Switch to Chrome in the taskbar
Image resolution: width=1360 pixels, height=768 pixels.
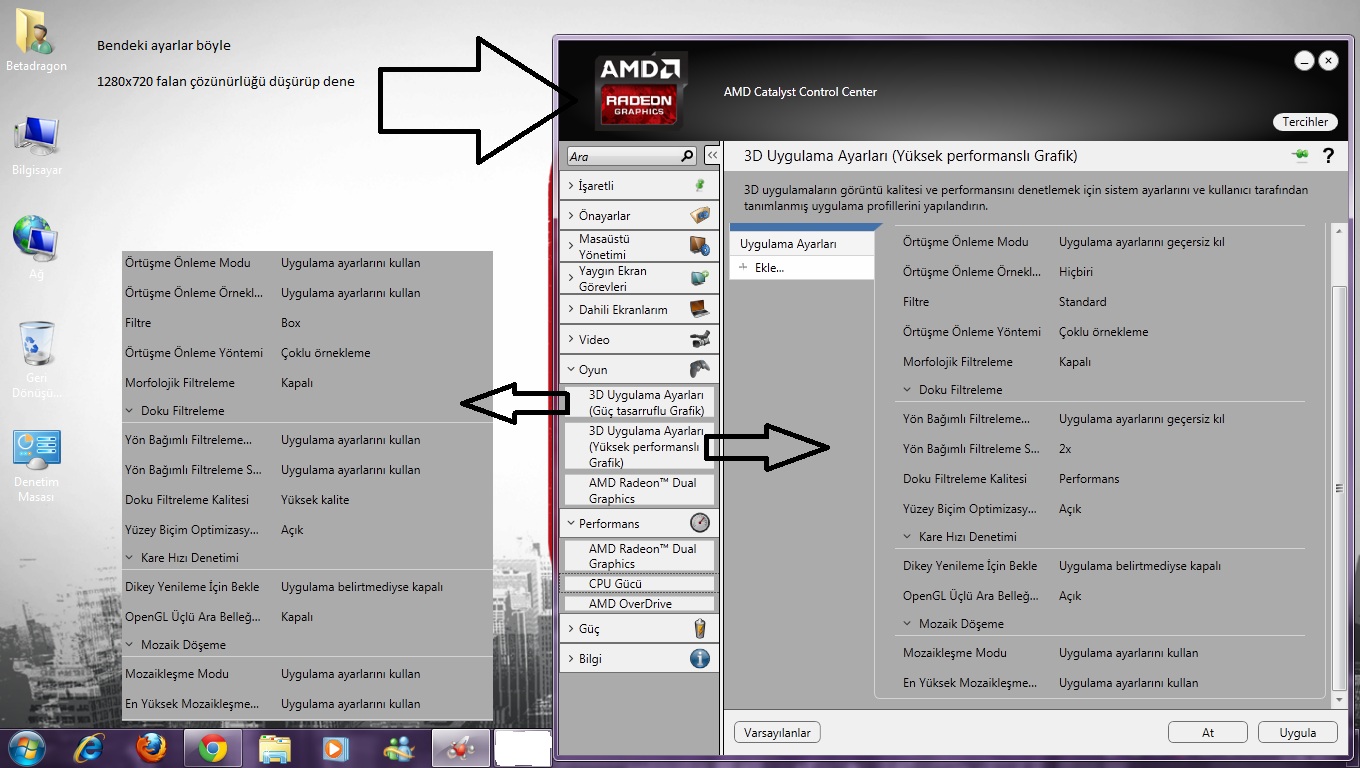tap(212, 748)
